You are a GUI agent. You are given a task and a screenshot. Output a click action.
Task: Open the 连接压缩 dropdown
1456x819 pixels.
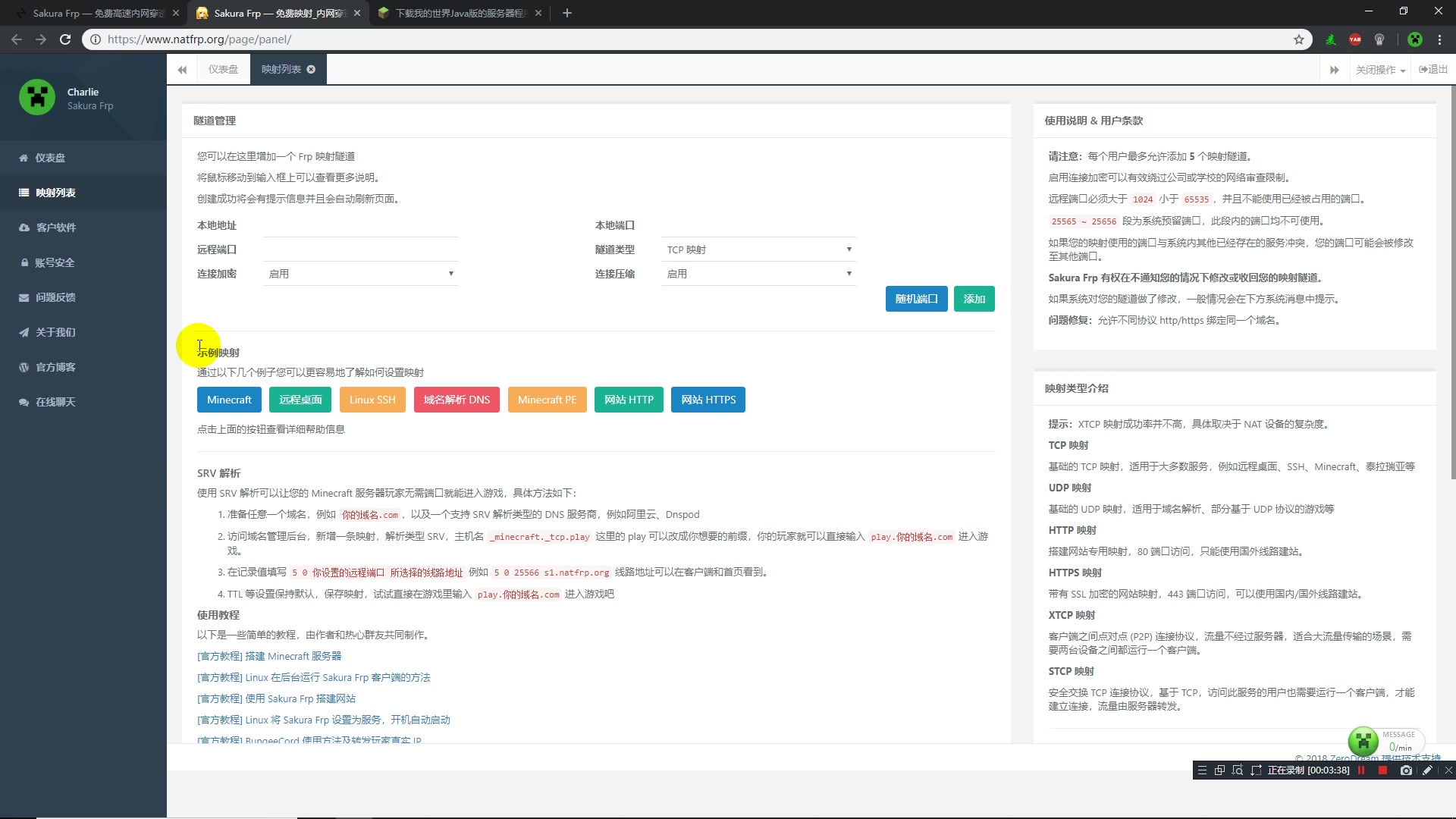(x=759, y=274)
